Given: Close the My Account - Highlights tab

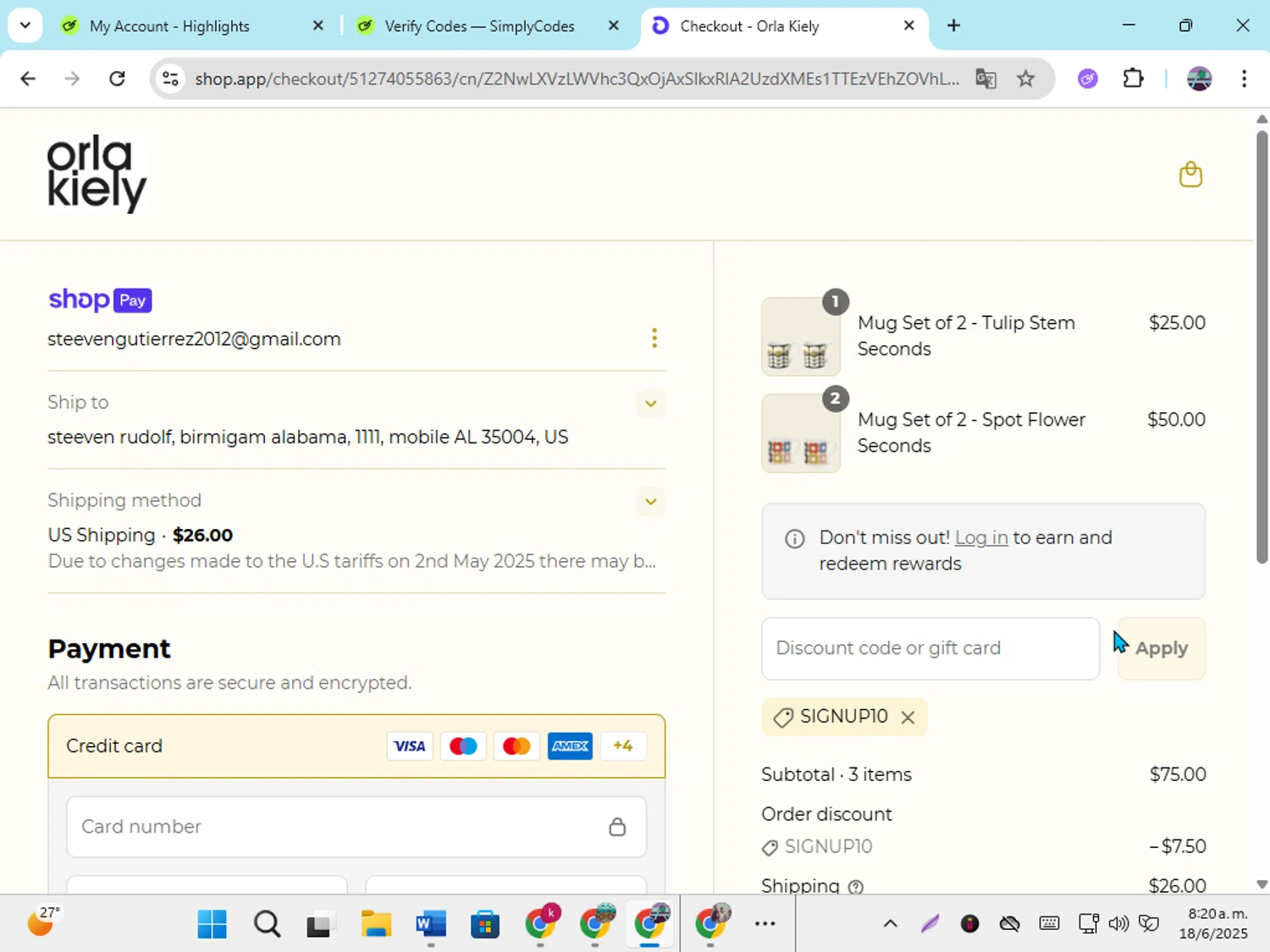Looking at the screenshot, I should tap(318, 25).
